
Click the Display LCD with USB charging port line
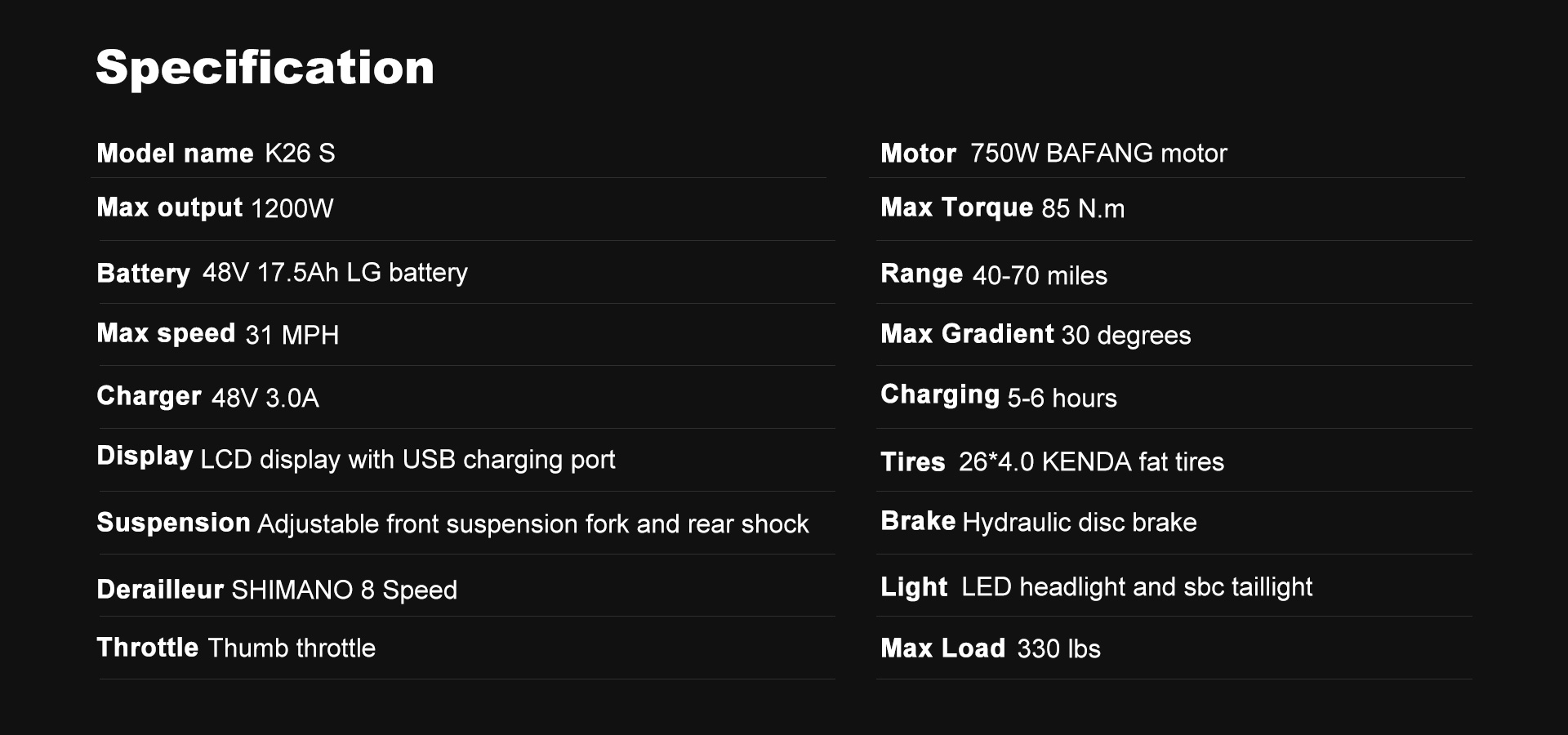click(355, 458)
